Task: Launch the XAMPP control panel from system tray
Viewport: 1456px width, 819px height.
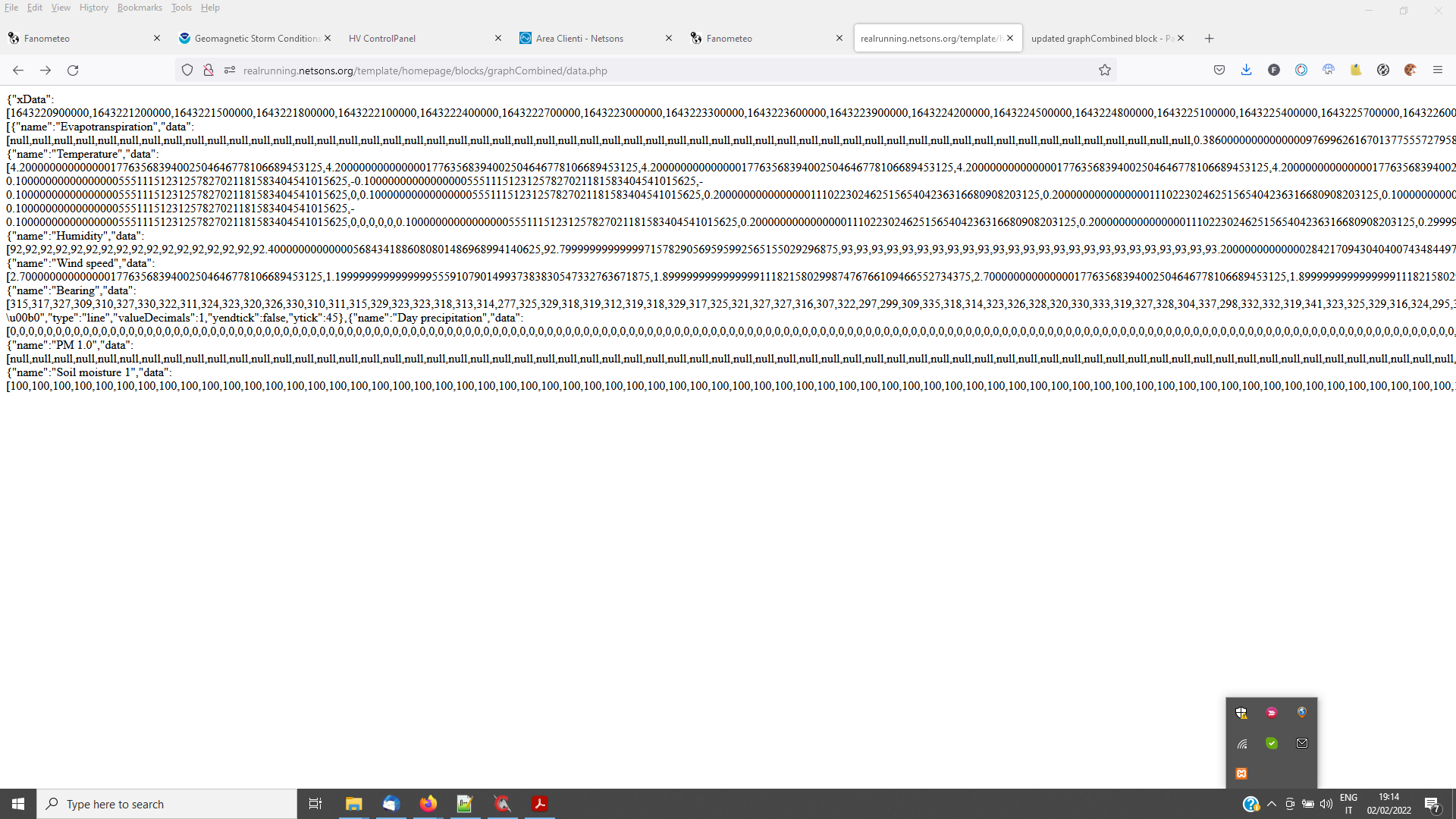Action: coord(1241,773)
